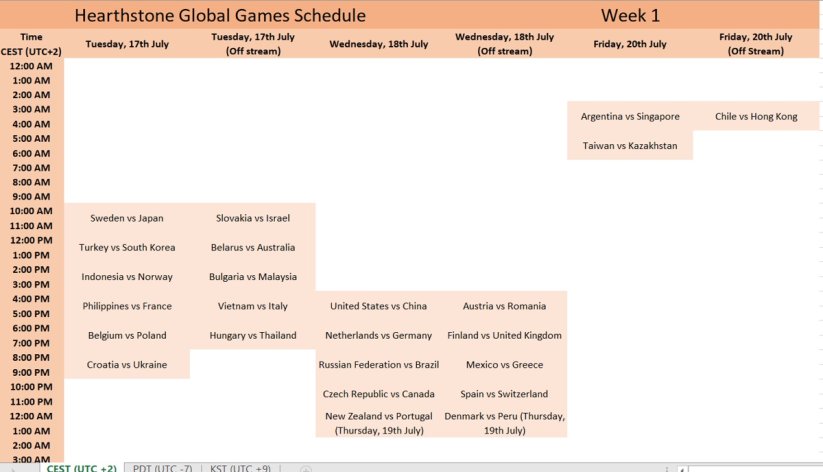Click the 7:00 AM time cell
The width and height of the screenshot is (823, 472).
click(x=31, y=167)
